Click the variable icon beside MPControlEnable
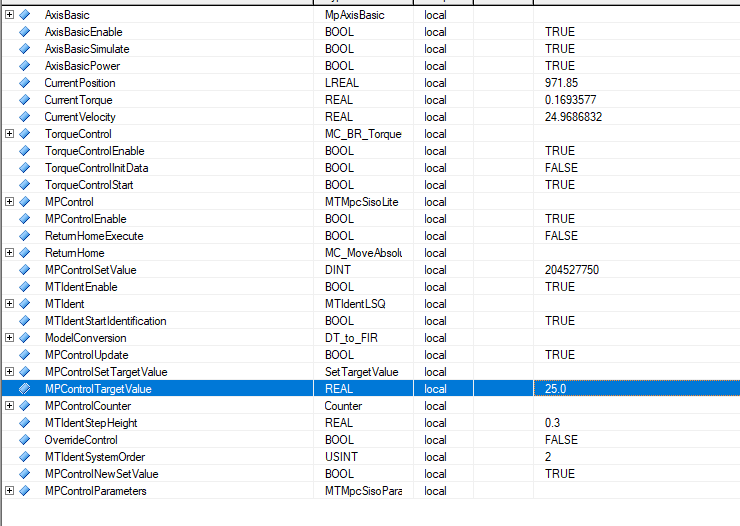 click(x=25, y=218)
